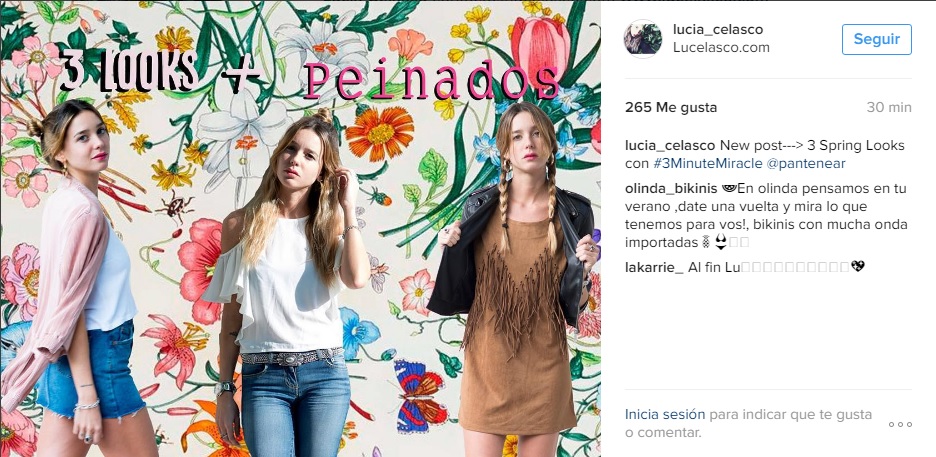Open olinda_bikinis commenter profile
The image size is (936, 457).
pos(671,189)
